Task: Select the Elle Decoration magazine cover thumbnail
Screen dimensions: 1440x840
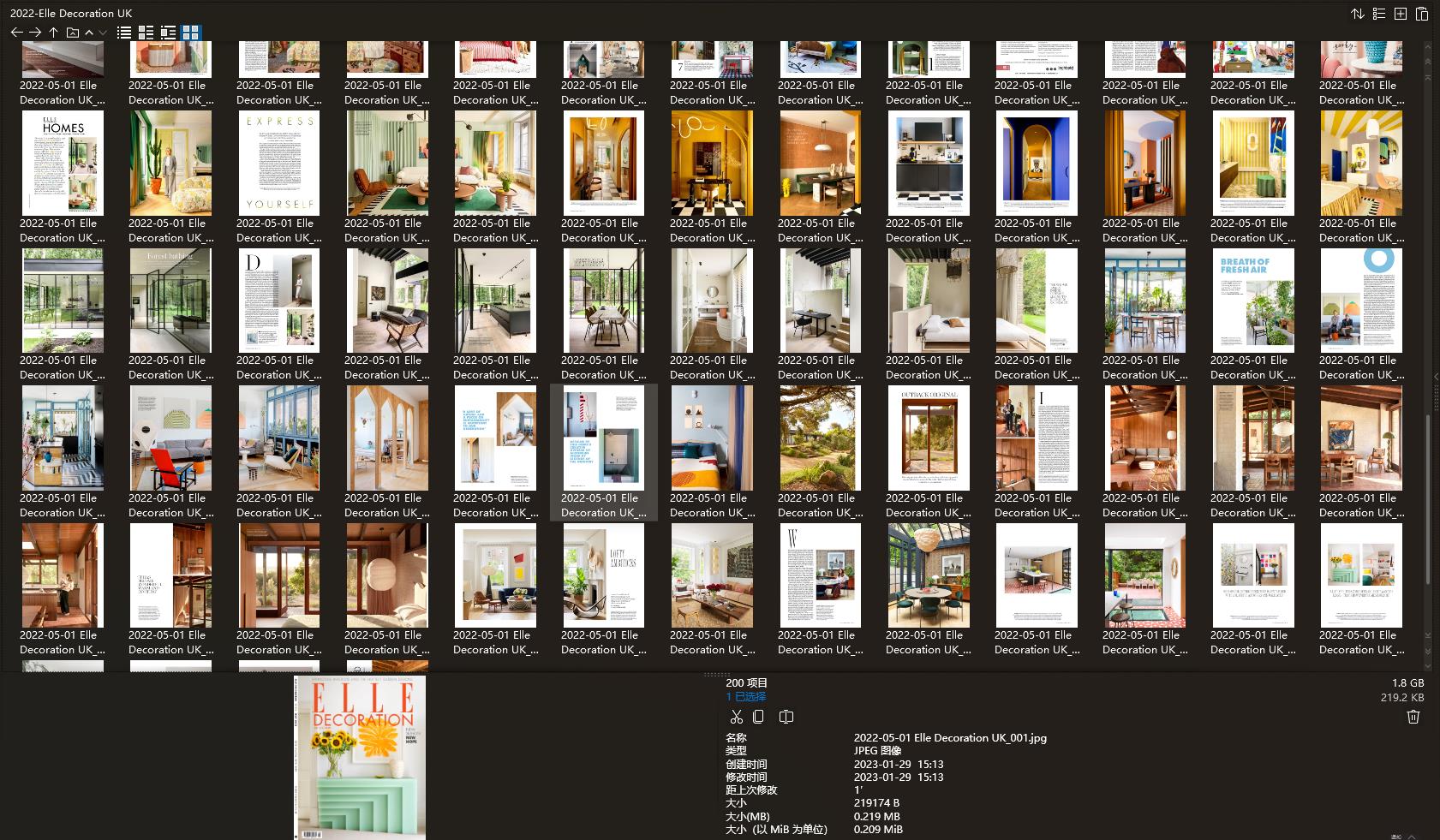Action: click(x=360, y=757)
